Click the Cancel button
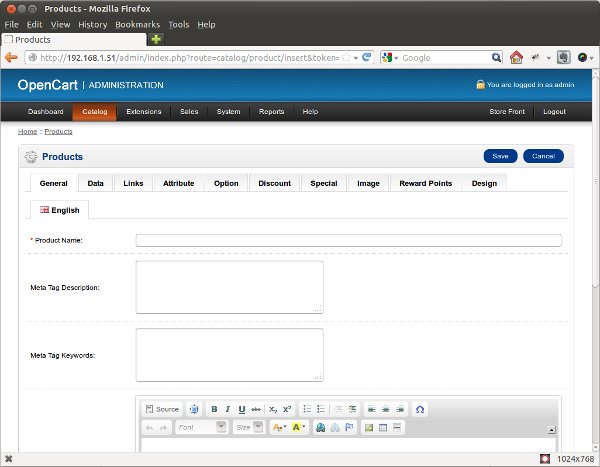This screenshot has height=467, width=600. click(x=543, y=156)
